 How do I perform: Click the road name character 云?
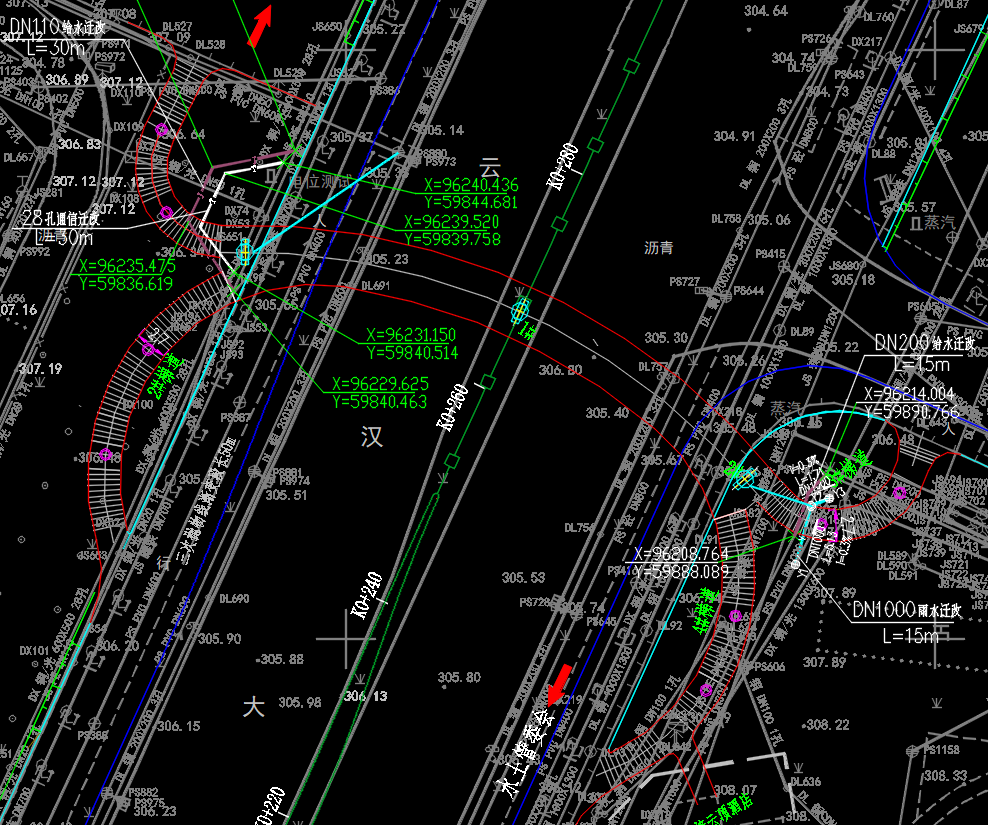pos(490,169)
